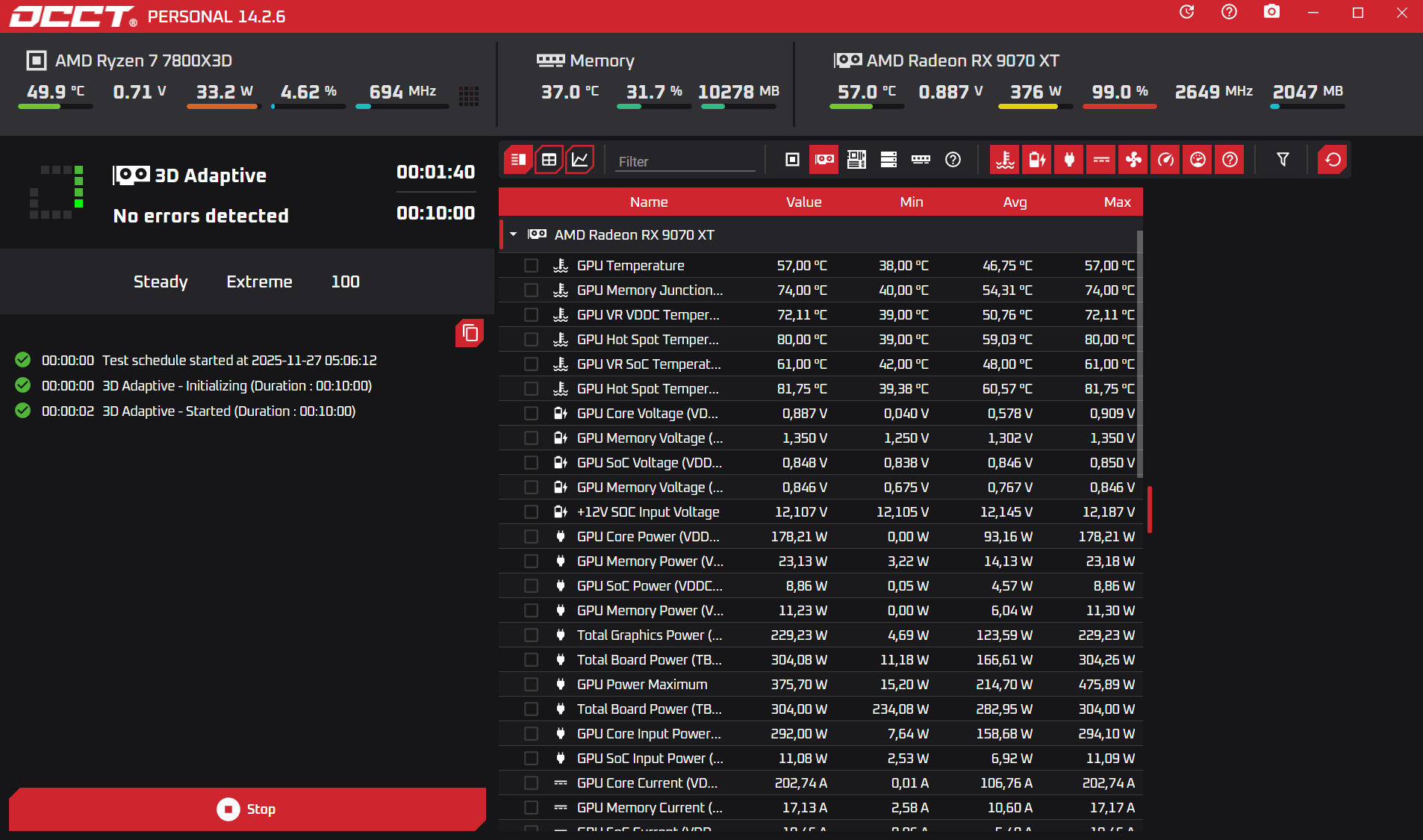
Task: Check the GPU Core Voltage row checkbox
Action: pyautogui.click(x=531, y=414)
